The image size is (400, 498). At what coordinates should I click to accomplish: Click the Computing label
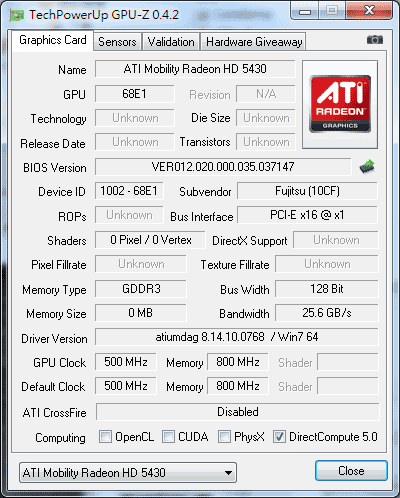coord(60,438)
